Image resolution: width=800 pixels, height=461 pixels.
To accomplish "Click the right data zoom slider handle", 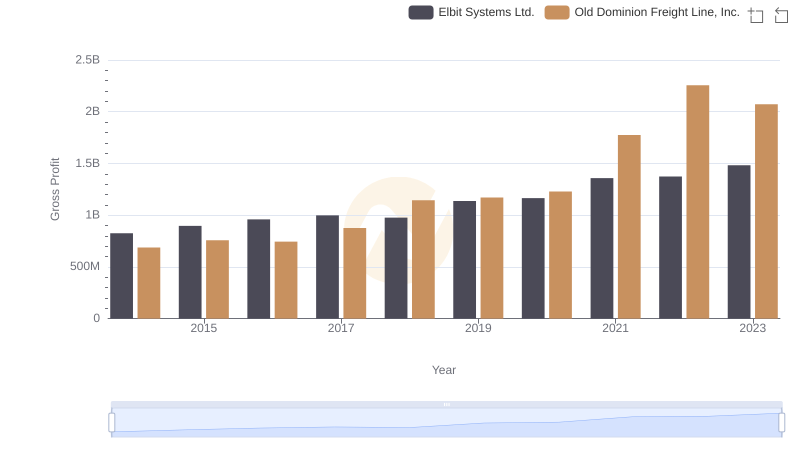I will click(781, 422).
